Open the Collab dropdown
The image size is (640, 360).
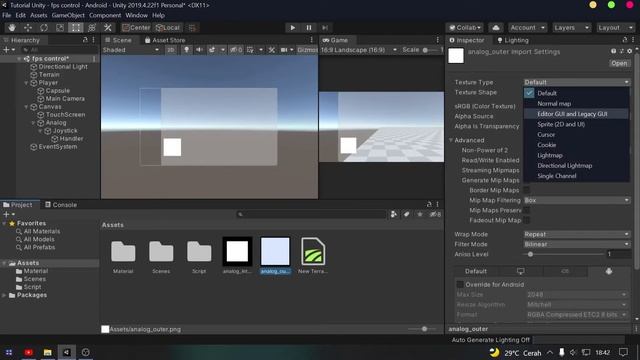tap(465, 28)
